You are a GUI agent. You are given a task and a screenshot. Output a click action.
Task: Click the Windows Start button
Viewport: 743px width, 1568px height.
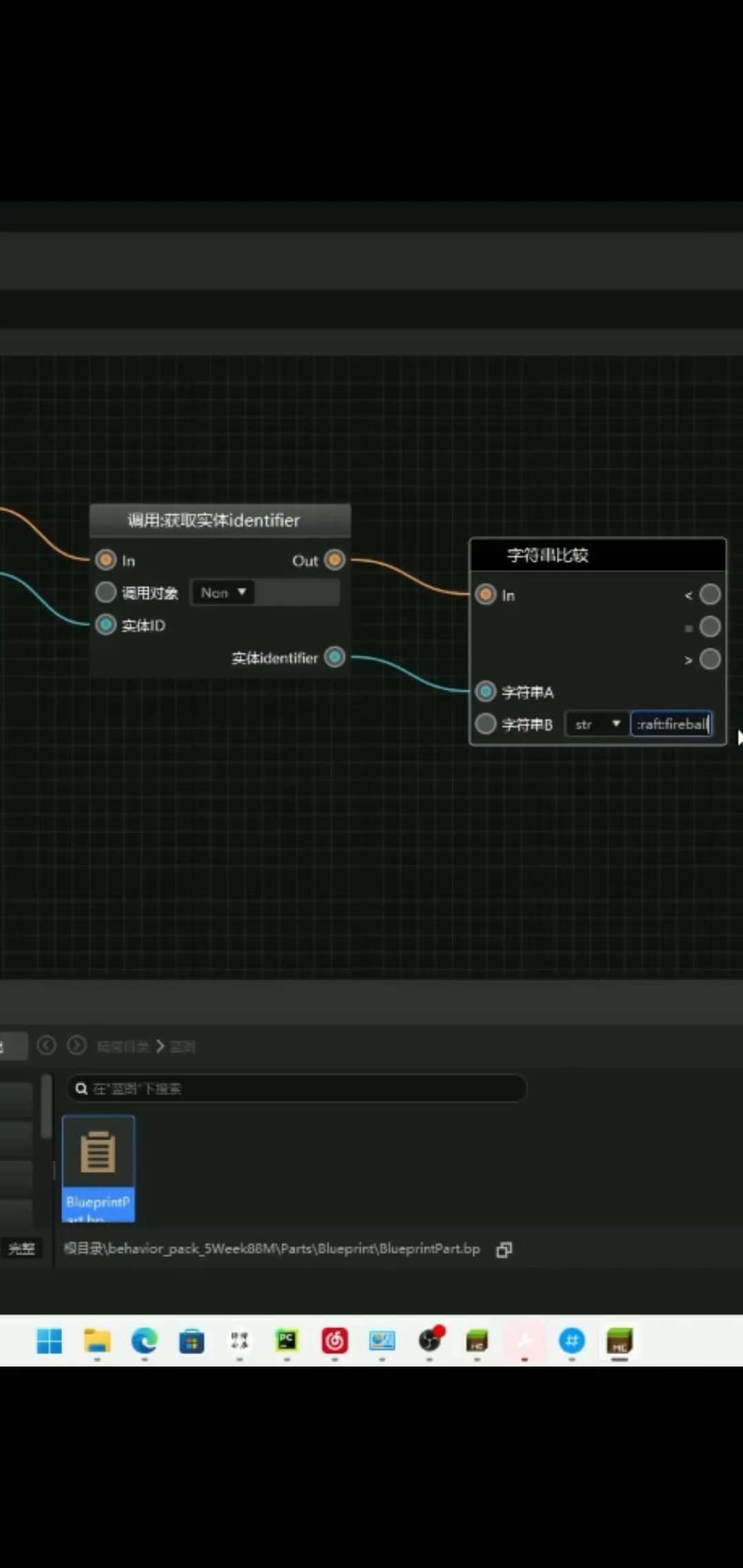click(x=49, y=1340)
